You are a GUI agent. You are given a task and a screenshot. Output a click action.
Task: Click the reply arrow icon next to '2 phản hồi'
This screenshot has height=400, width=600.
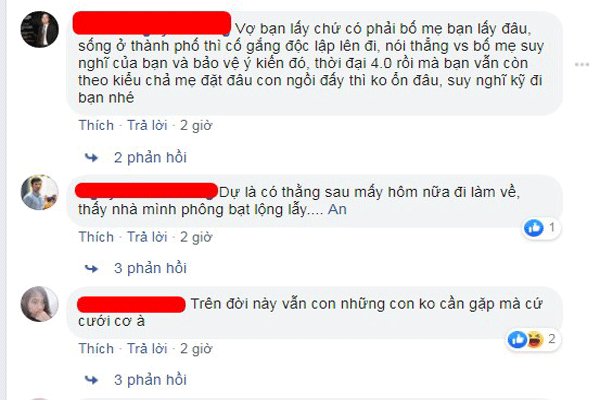(x=91, y=157)
